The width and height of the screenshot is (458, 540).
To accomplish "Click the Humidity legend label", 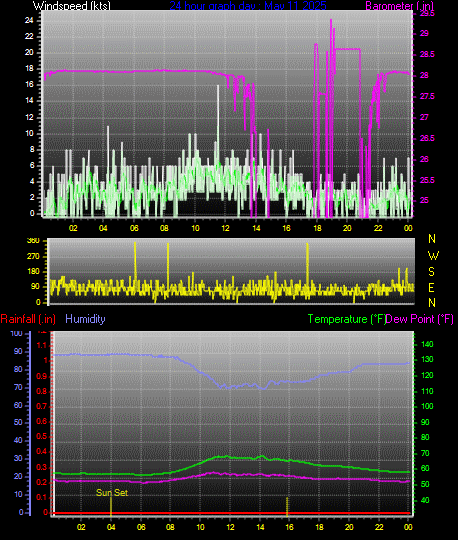I will point(85,319).
